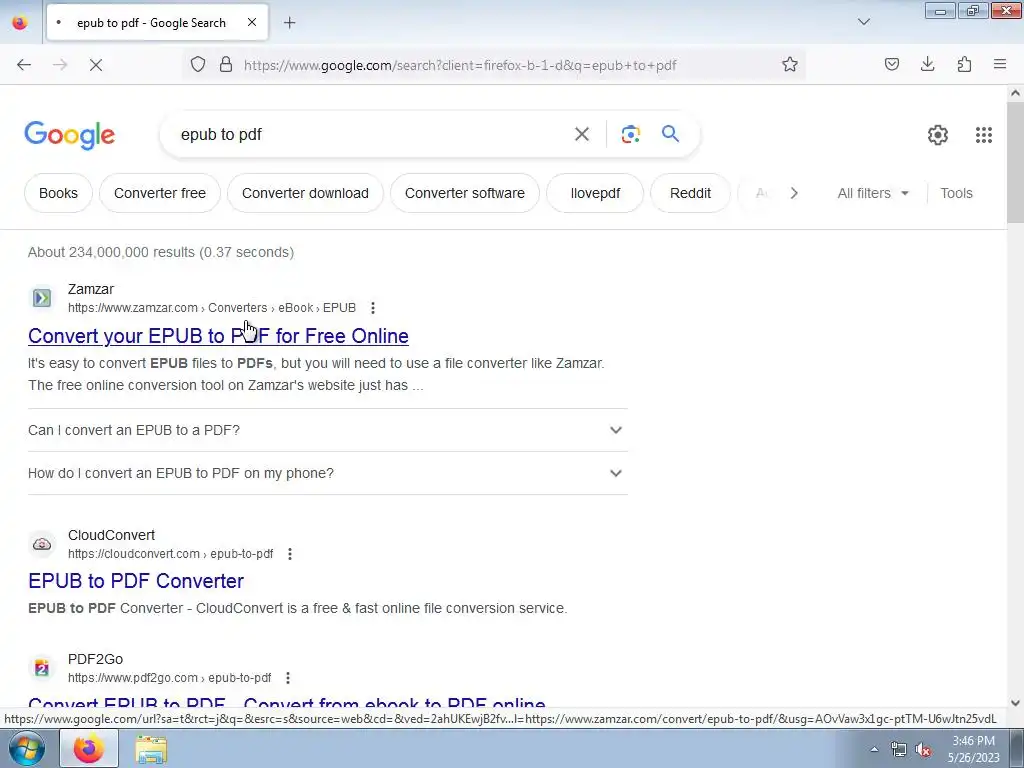The width and height of the screenshot is (1024, 768).
Task: Click the forward navigation arrow
Action: [x=60, y=65]
